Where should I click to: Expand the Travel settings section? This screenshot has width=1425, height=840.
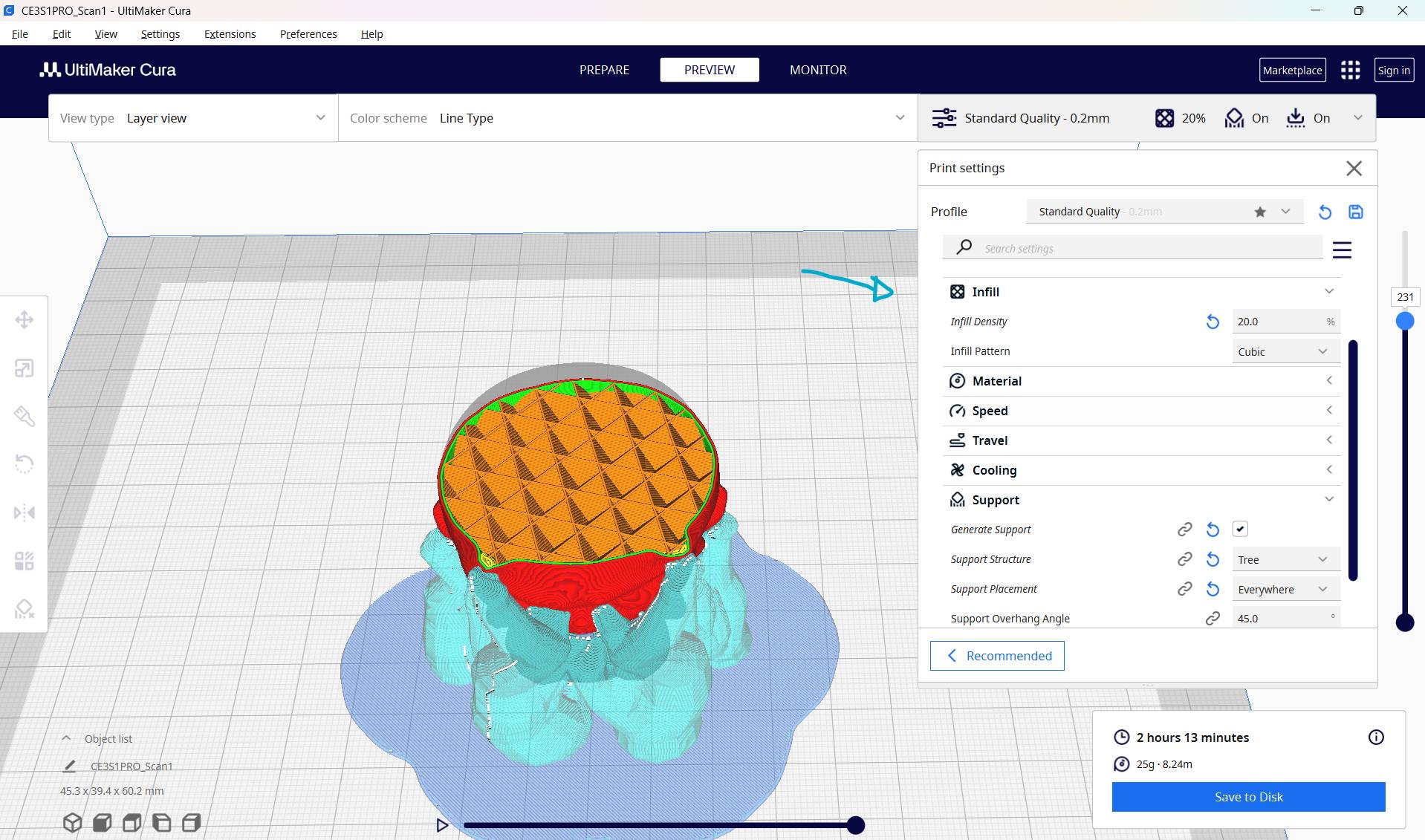(x=1143, y=440)
